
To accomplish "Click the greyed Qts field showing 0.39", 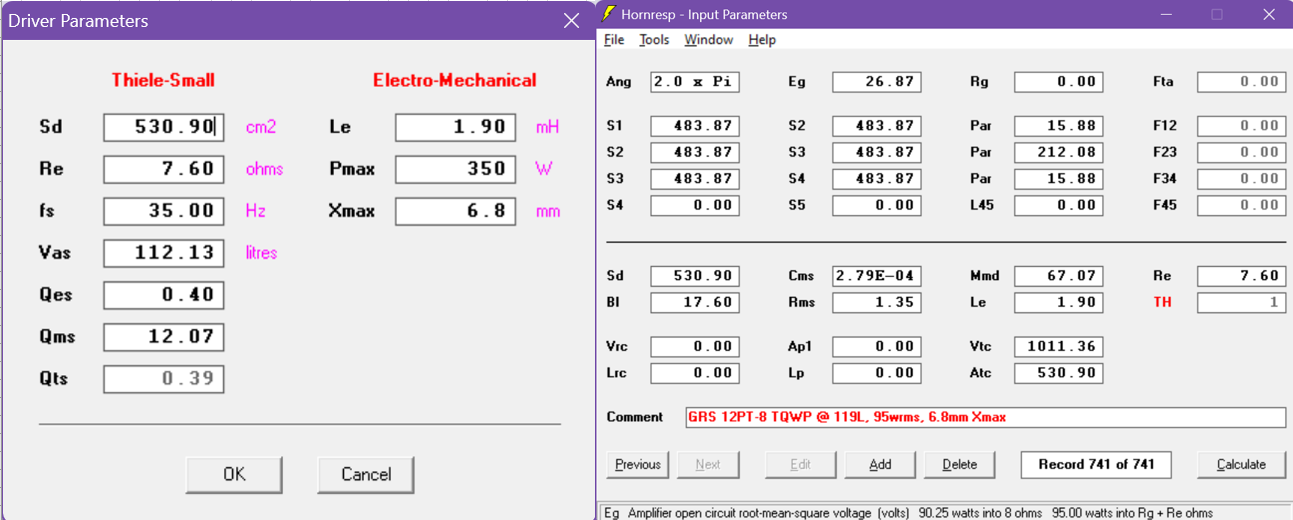I will [164, 379].
